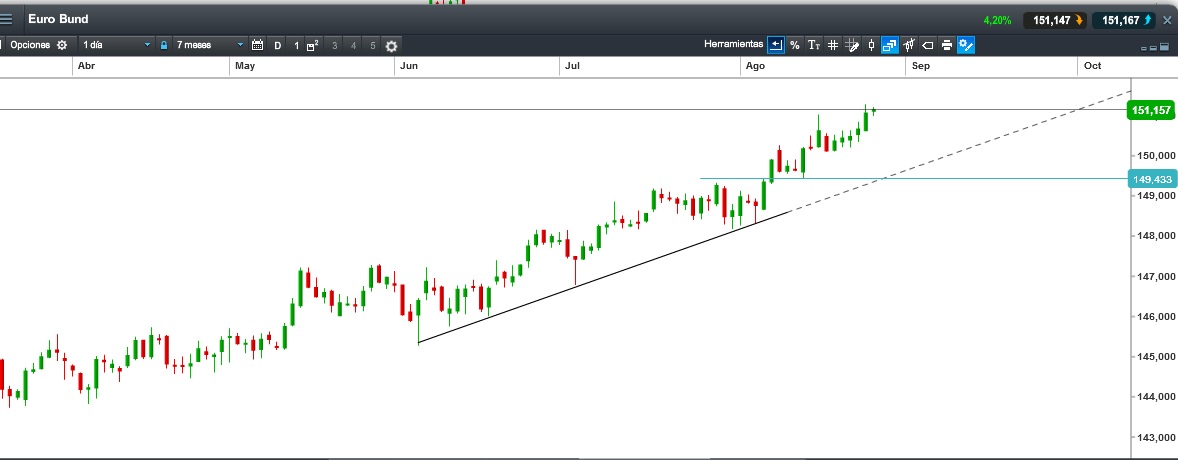Click the Abr month label
Image resolution: width=1178 pixels, height=460 pixels.
point(86,66)
